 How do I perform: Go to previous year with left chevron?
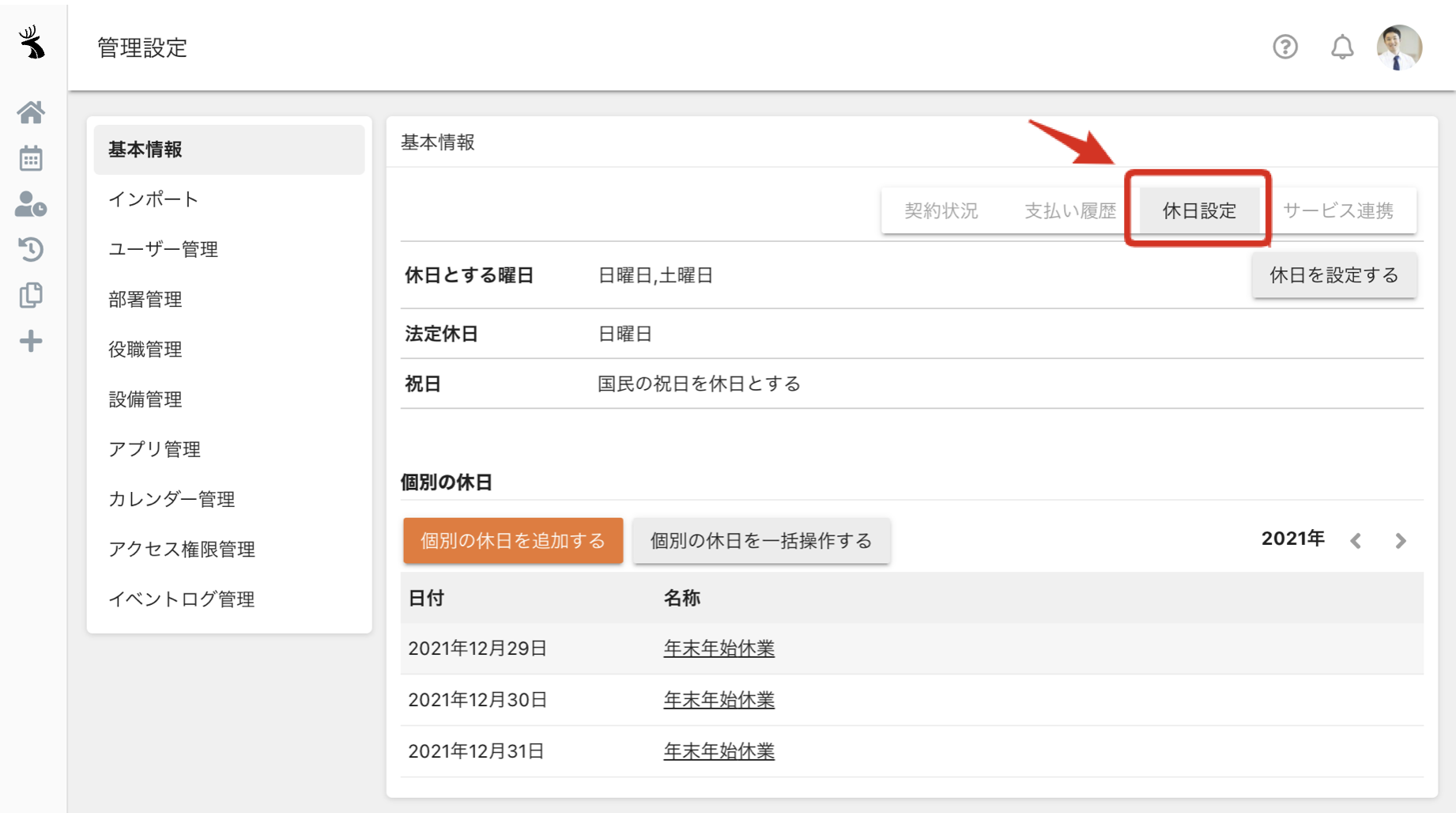click(x=1356, y=541)
